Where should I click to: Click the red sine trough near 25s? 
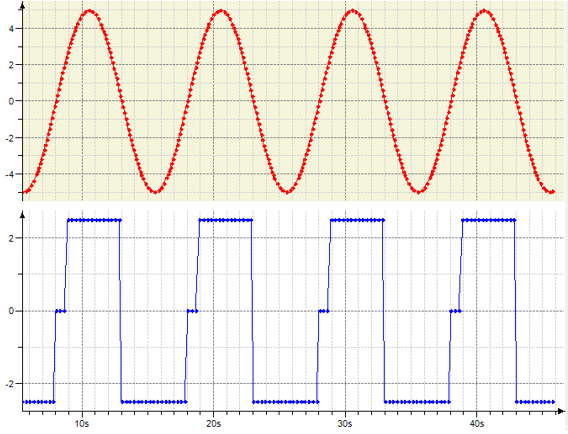[x=287, y=192]
